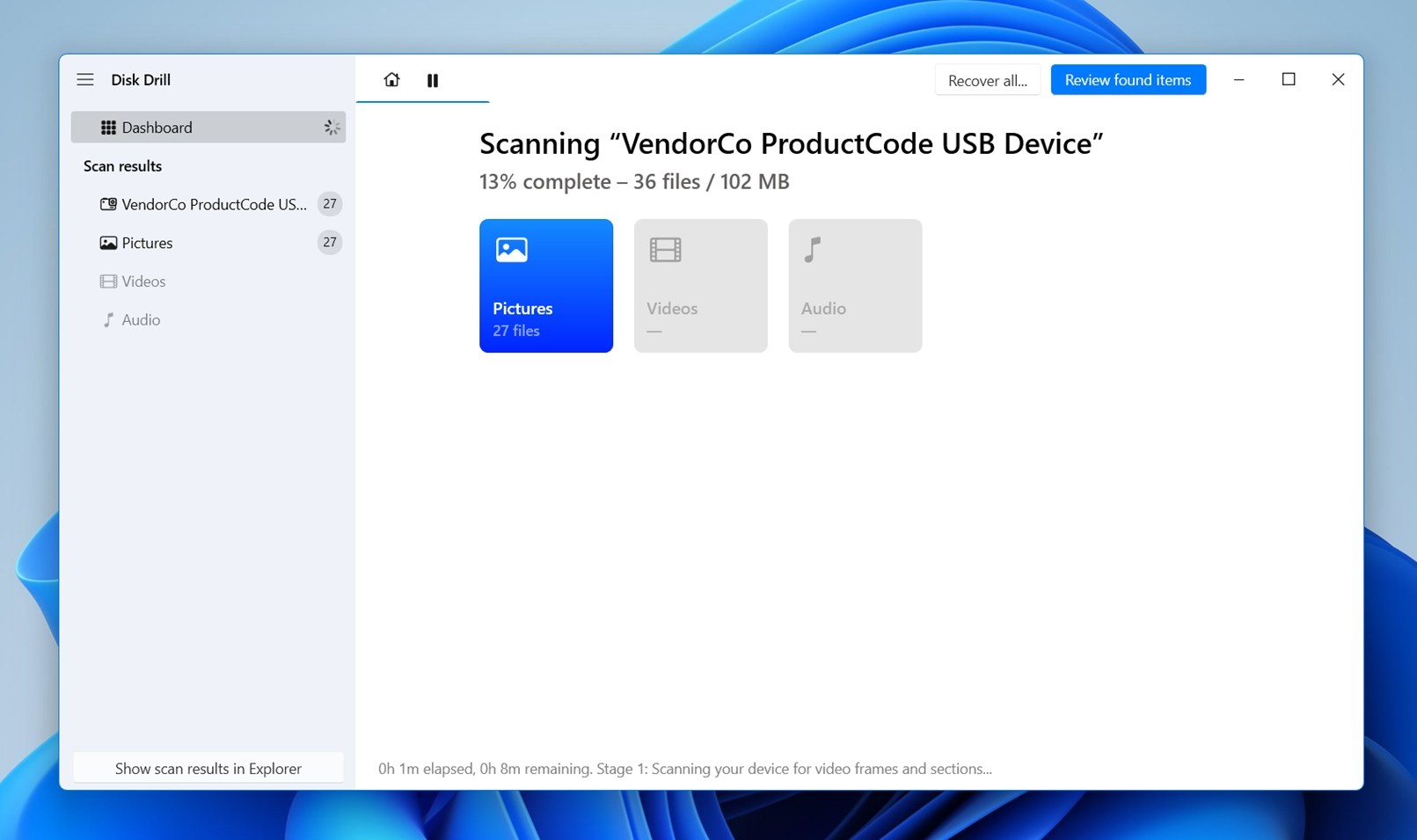
Task: Pause the ongoing scan
Action: [433, 80]
